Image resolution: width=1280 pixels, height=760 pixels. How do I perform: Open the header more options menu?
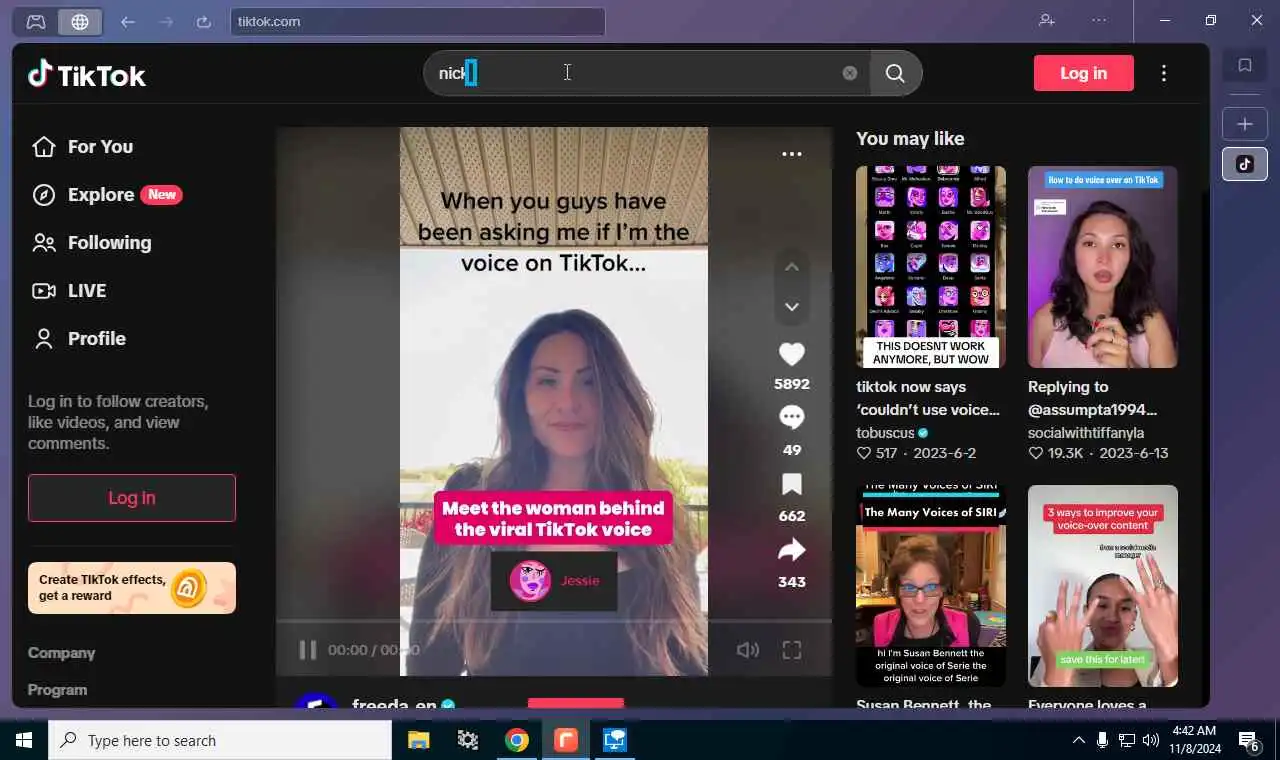(x=1164, y=73)
